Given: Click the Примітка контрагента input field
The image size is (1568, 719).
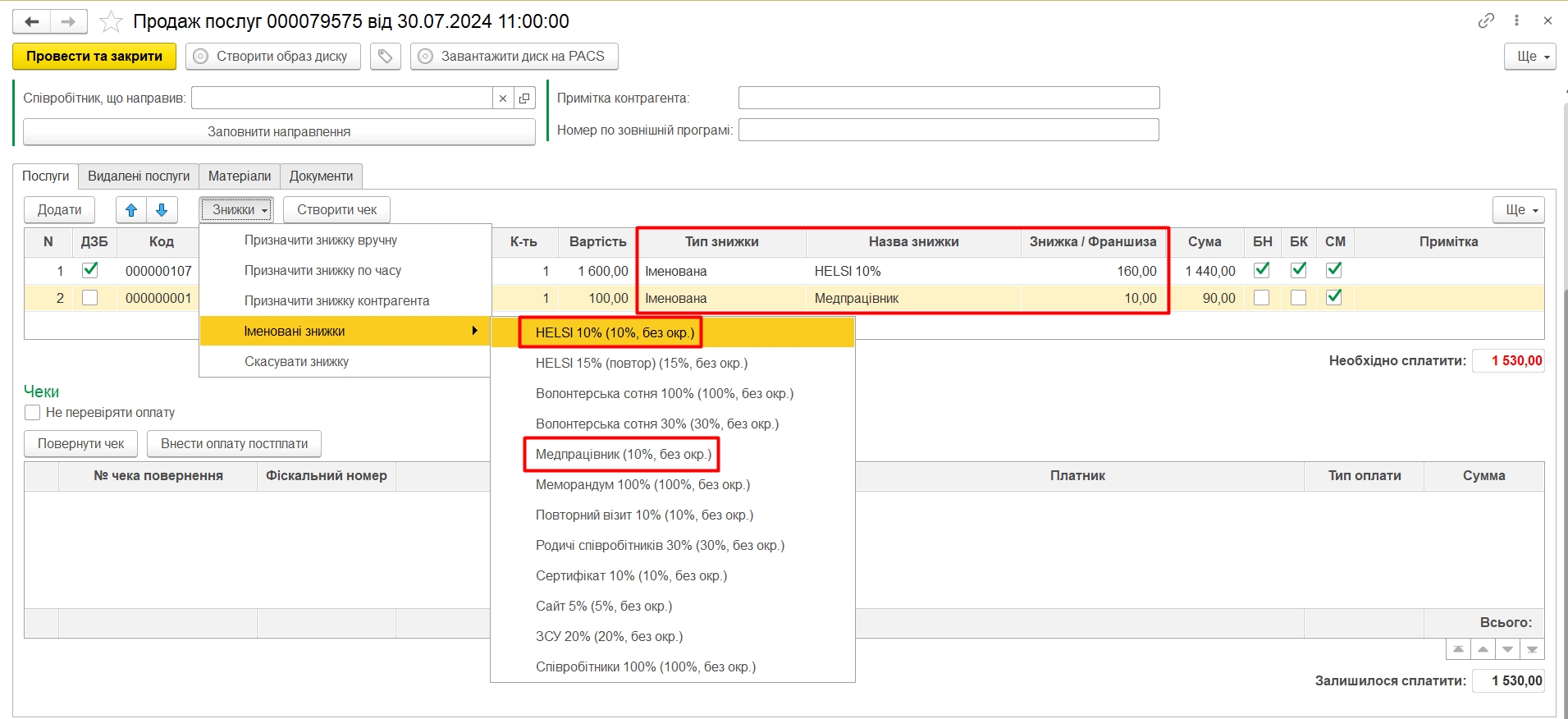Looking at the screenshot, I should [x=949, y=98].
